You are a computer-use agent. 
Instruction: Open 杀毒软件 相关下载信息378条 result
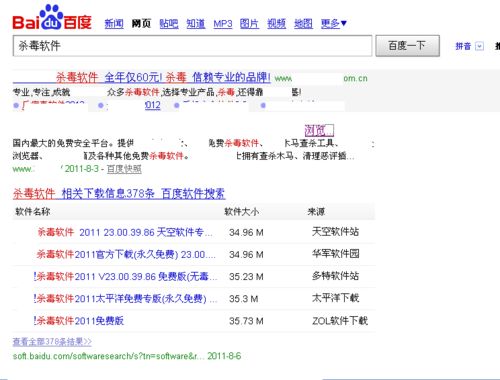(119, 194)
